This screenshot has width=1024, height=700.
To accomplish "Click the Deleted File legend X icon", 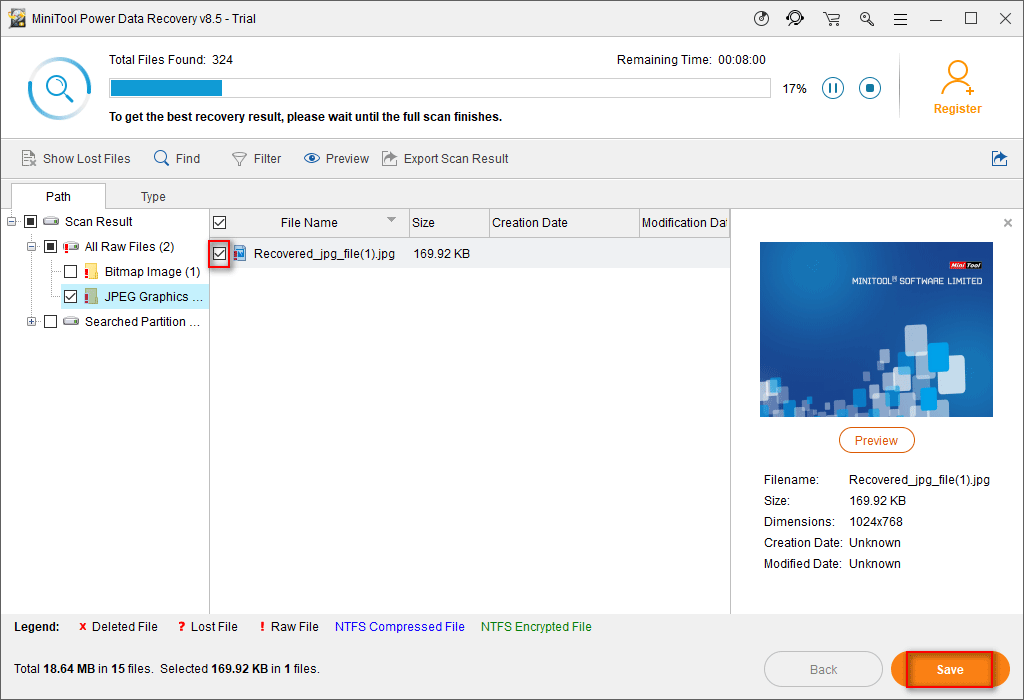I will (83, 627).
